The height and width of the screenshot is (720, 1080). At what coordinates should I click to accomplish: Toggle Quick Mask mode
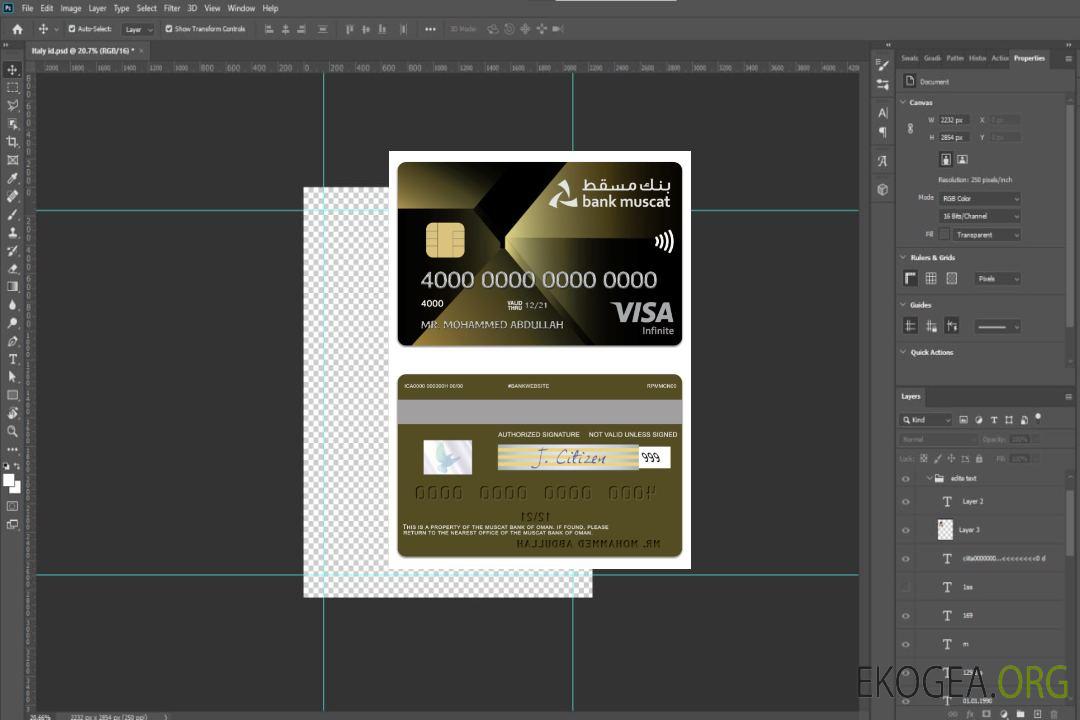click(12, 506)
